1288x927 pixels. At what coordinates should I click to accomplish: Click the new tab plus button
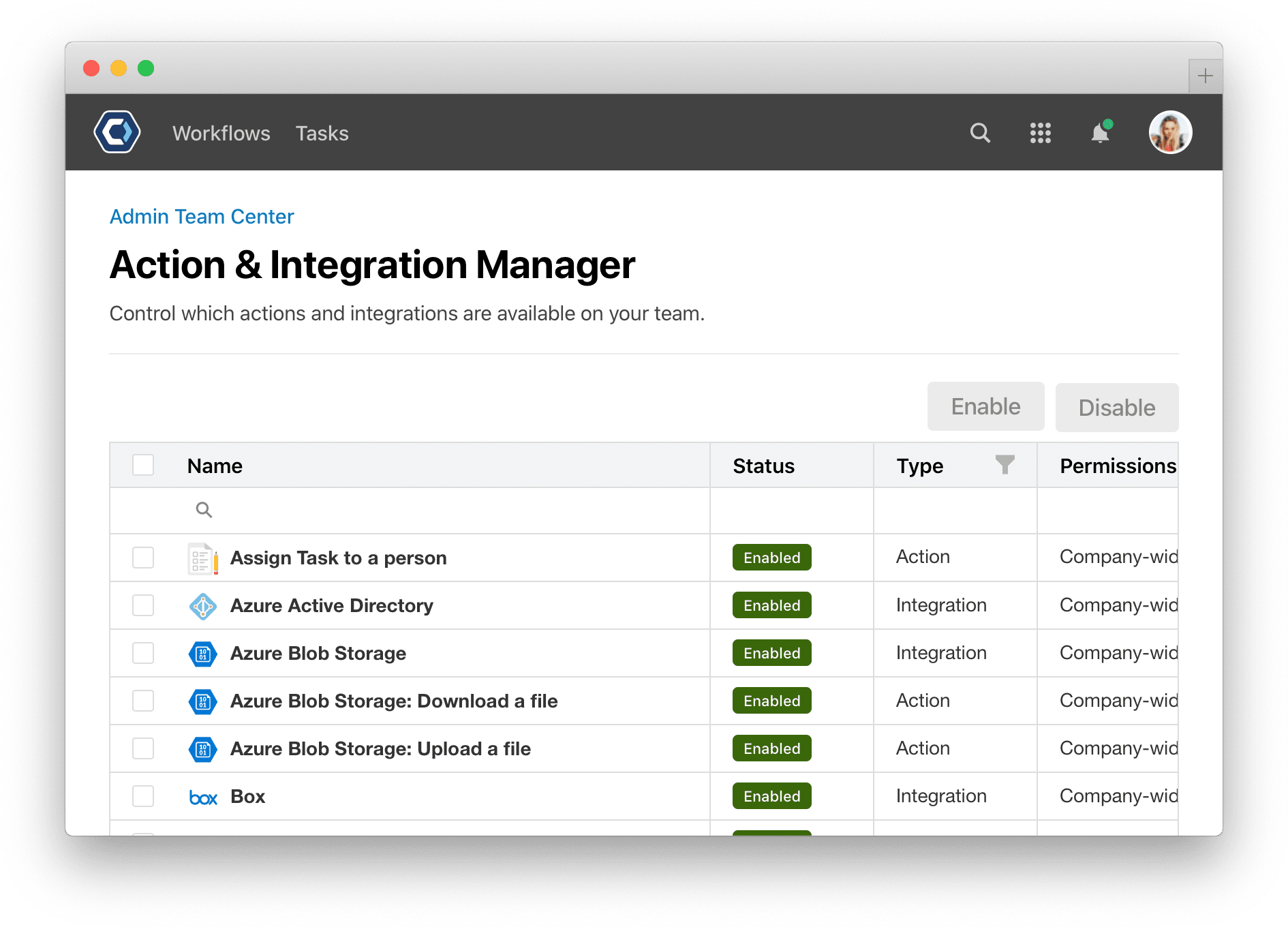pos(1205,76)
